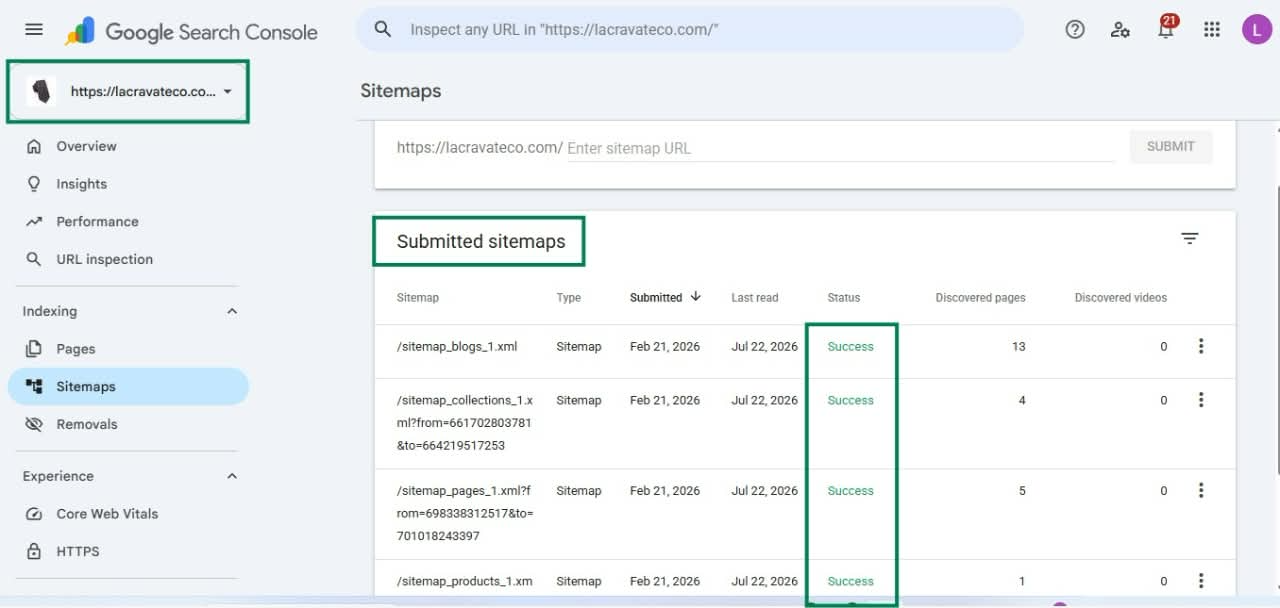Click the search magnifier icon in URL bar
The width and height of the screenshot is (1280, 608).
pyautogui.click(x=382, y=30)
